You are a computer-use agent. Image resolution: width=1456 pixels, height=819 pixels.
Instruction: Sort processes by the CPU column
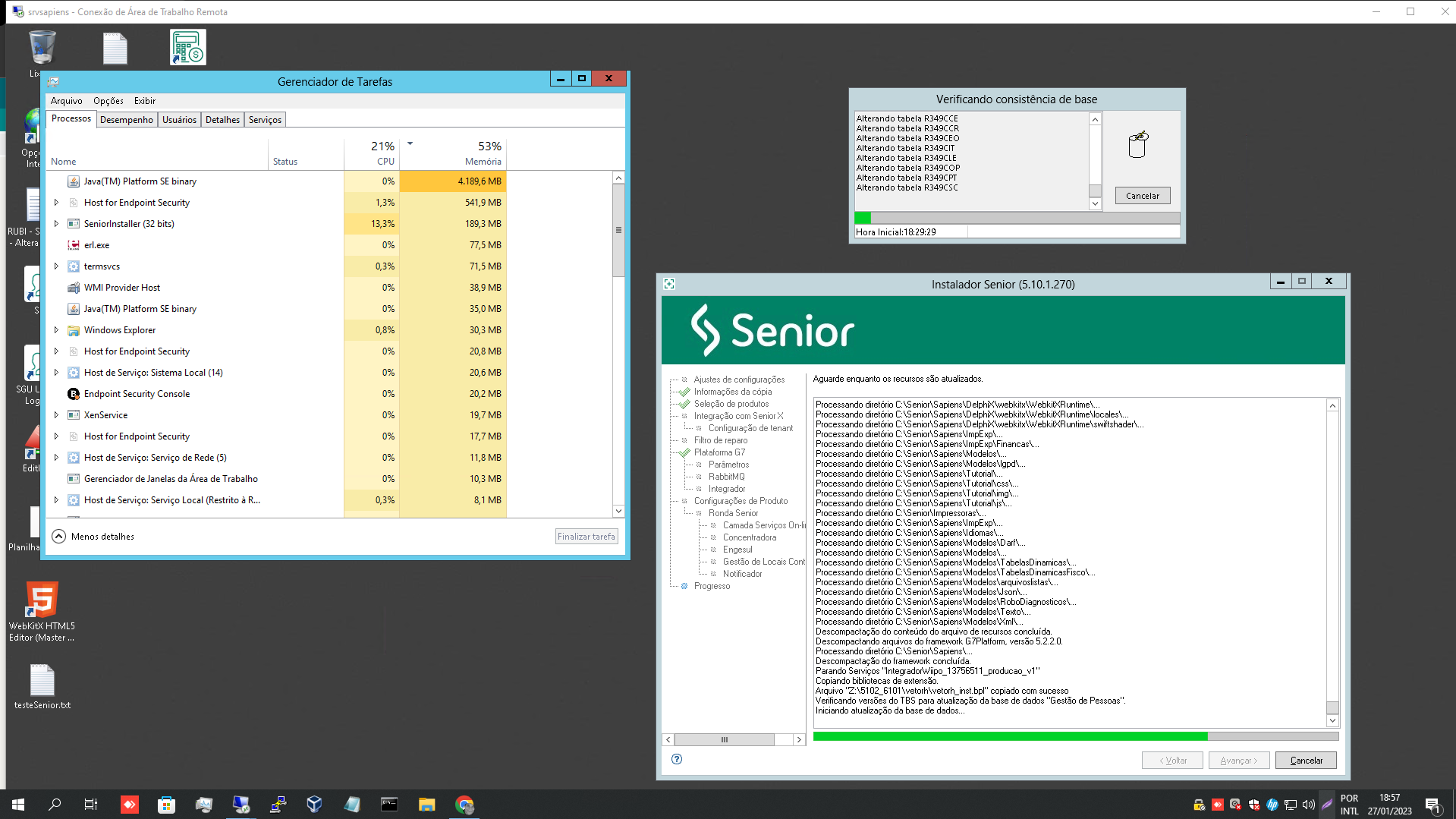pos(372,153)
